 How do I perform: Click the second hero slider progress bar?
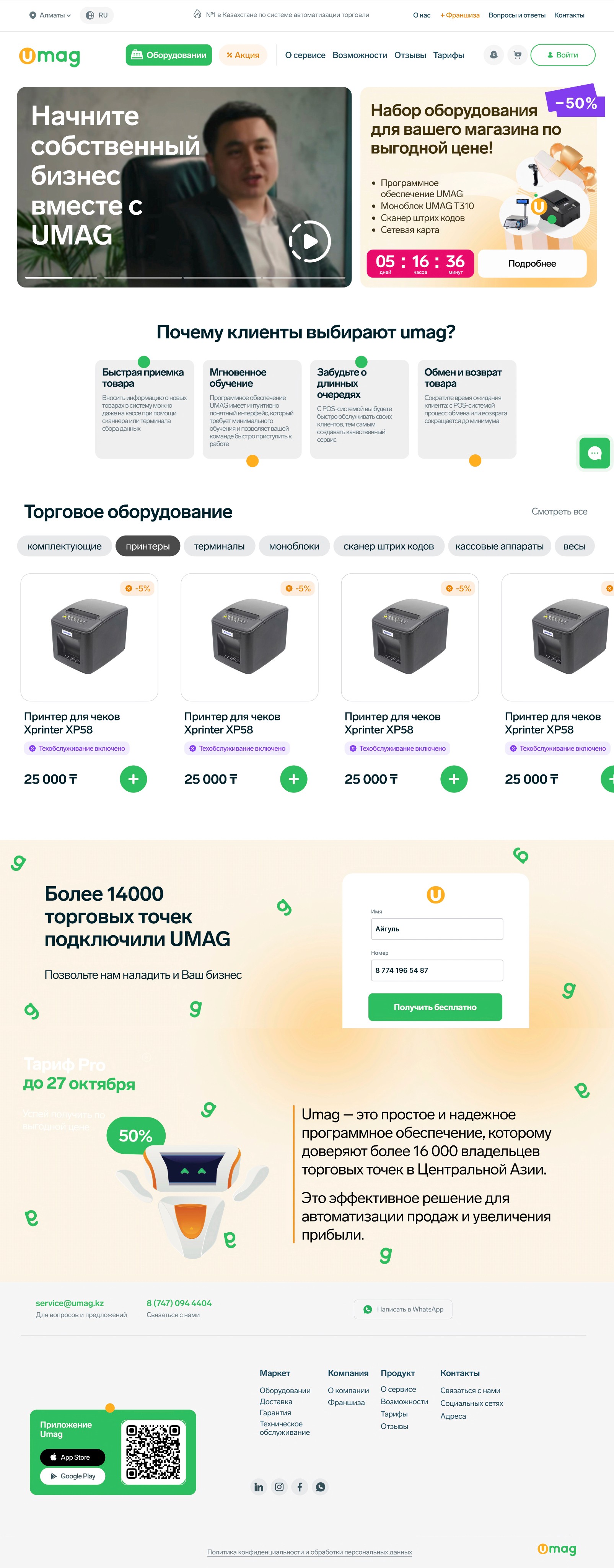pos(143,278)
